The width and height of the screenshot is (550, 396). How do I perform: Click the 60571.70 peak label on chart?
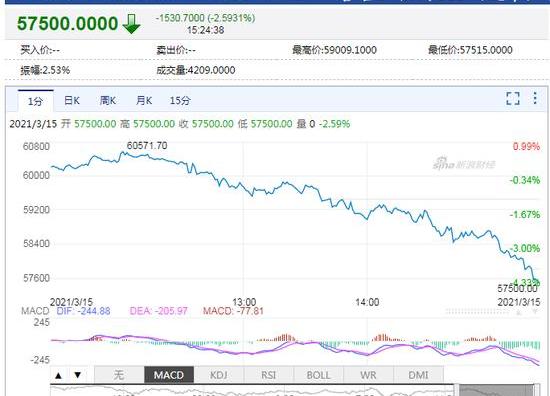(147, 146)
